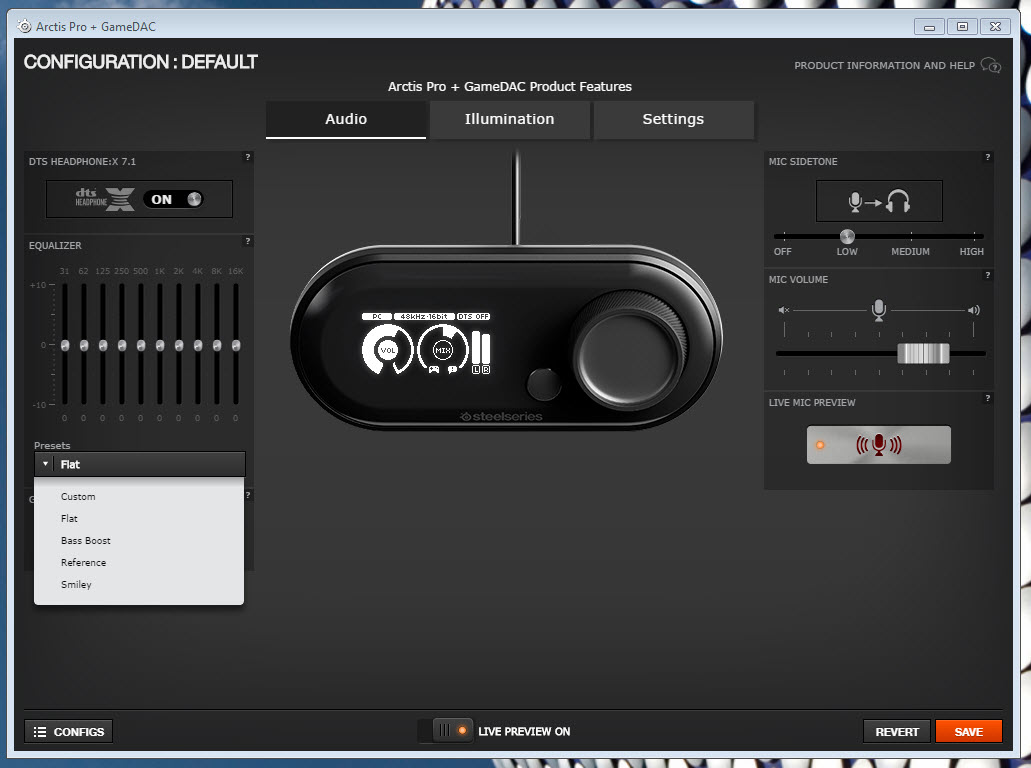Set mic sidetone to LOW label

coord(847,251)
